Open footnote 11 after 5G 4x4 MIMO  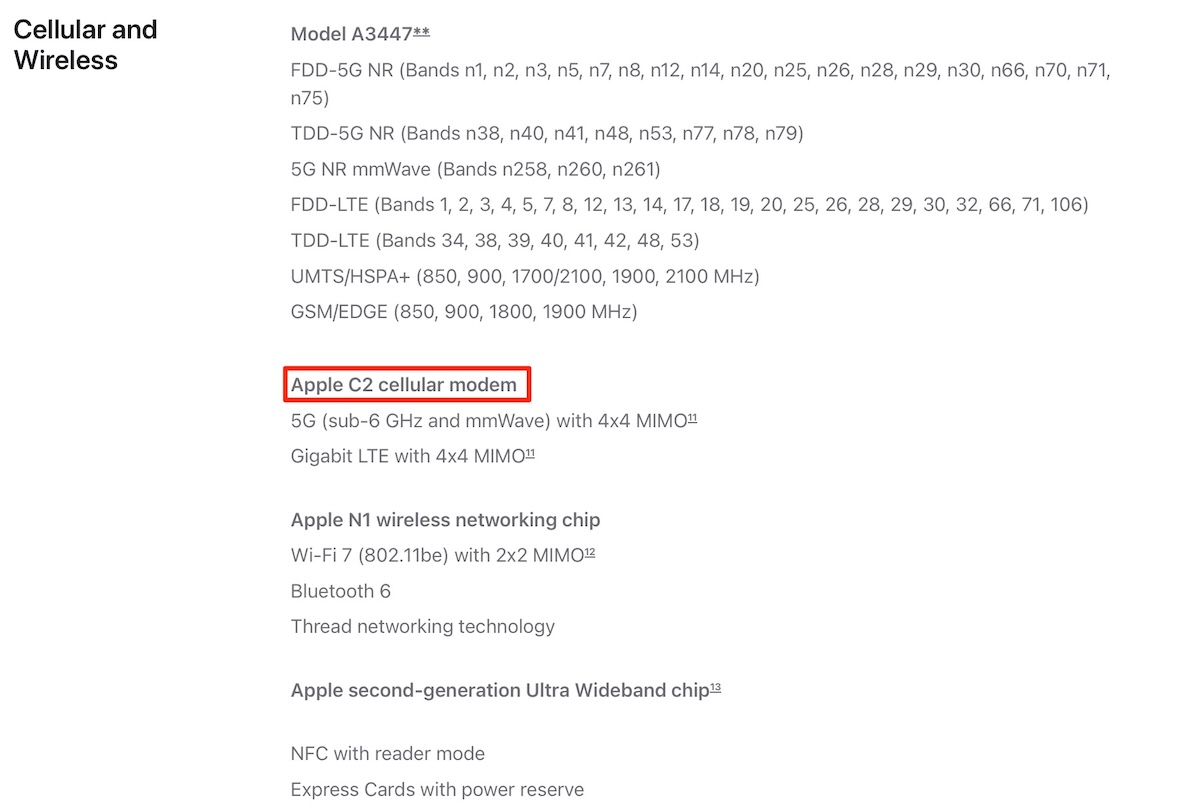click(x=691, y=418)
